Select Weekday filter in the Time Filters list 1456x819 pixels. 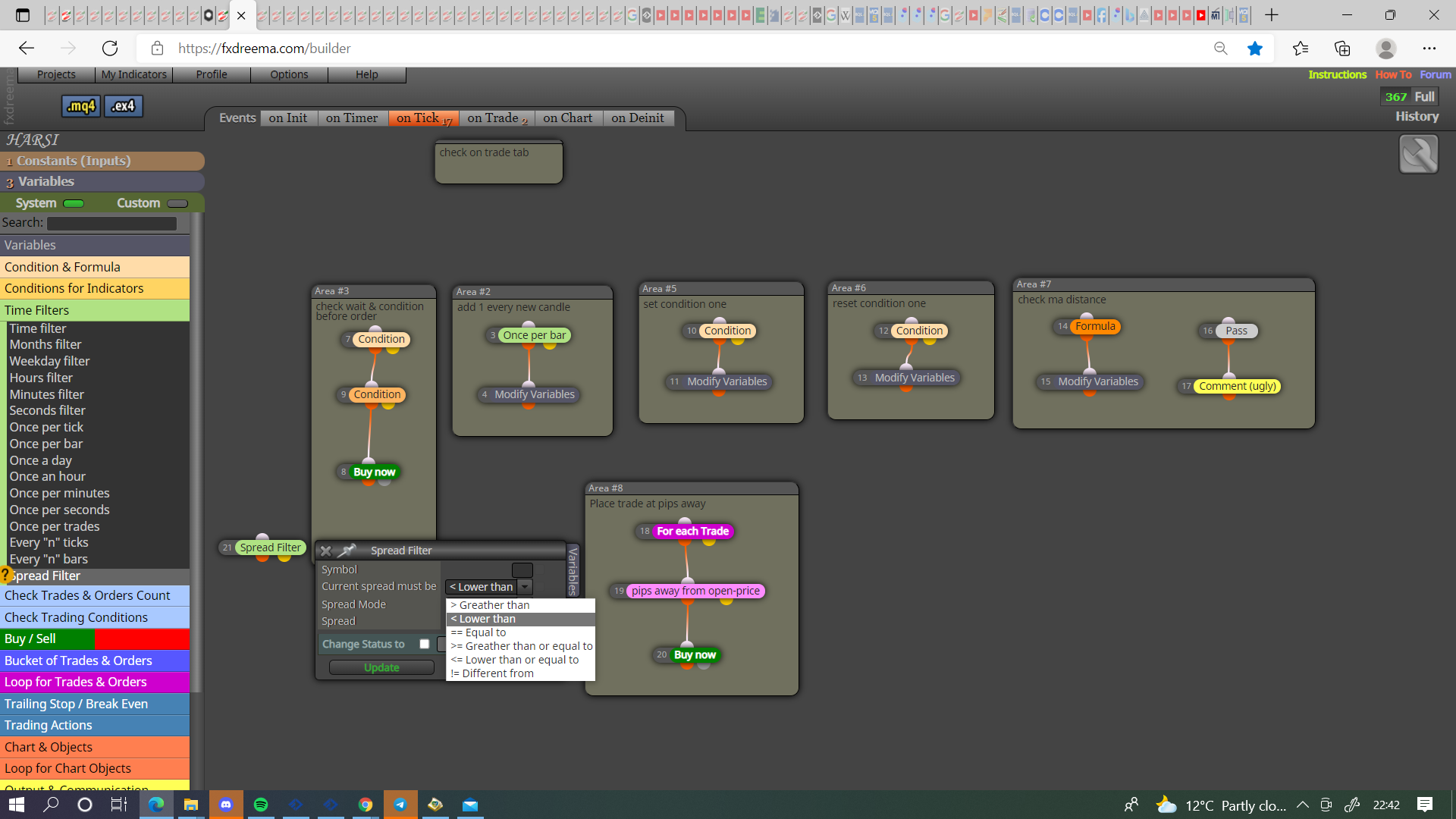tap(49, 361)
